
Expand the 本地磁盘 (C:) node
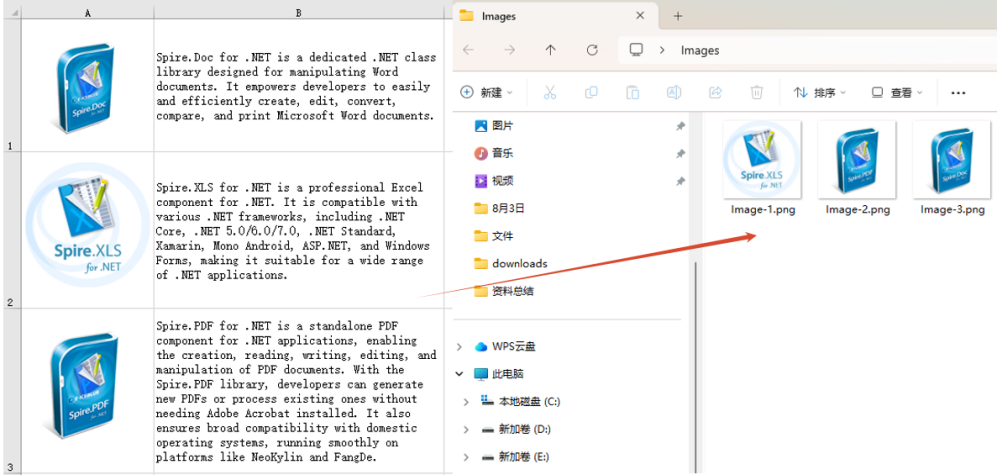pyautogui.click(x=467, y=402)
